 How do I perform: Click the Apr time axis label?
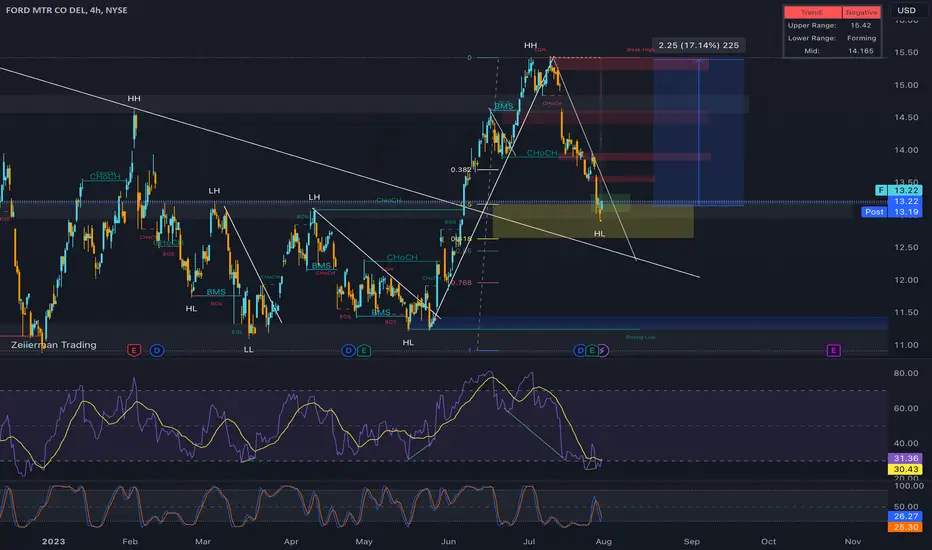pos(291,542)
